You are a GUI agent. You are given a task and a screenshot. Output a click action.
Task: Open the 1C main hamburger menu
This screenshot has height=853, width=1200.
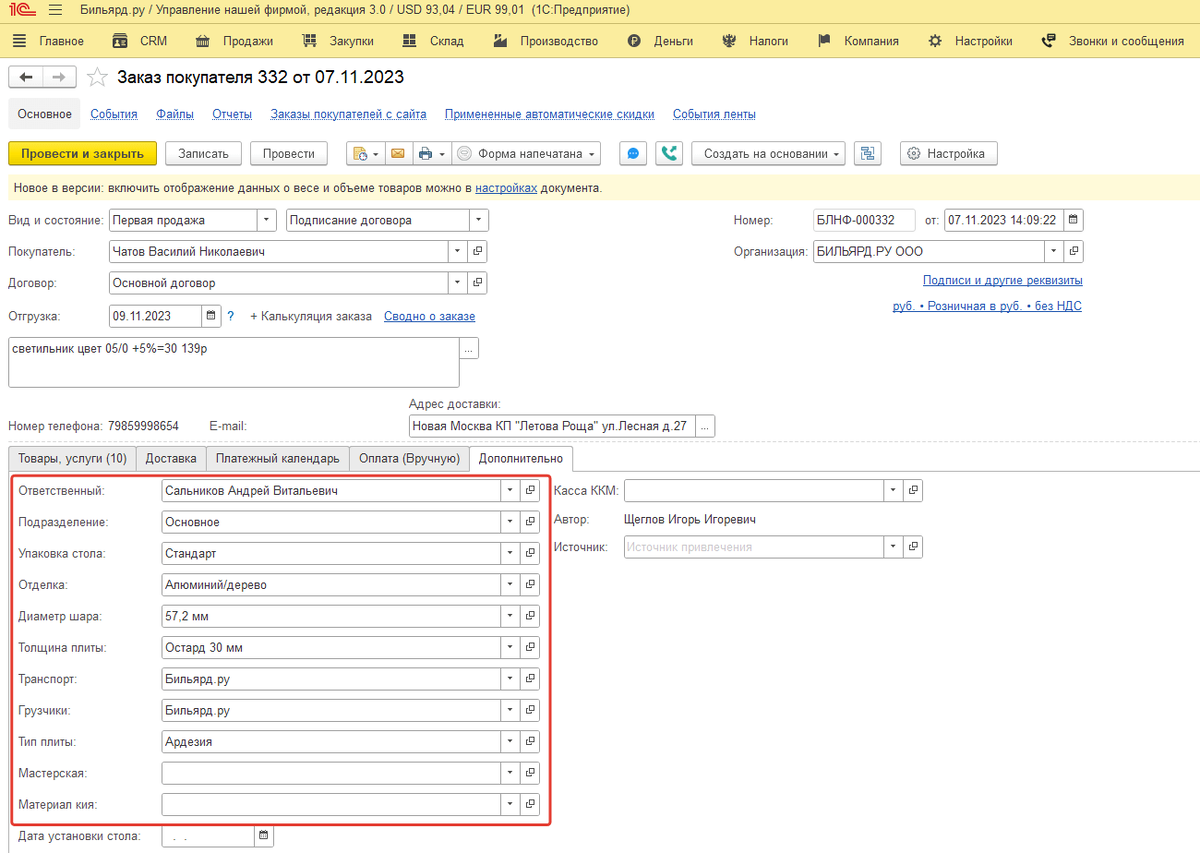(x=55, y=10)
